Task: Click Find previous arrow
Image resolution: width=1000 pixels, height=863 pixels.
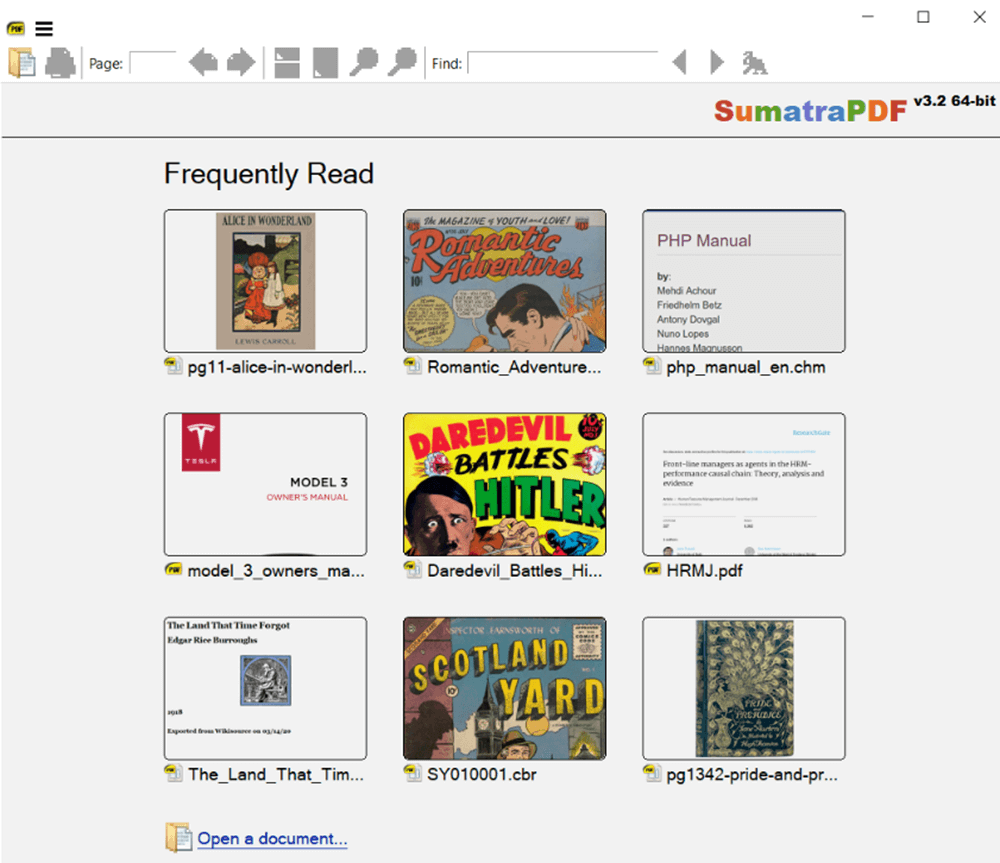Action: point(680,63)
